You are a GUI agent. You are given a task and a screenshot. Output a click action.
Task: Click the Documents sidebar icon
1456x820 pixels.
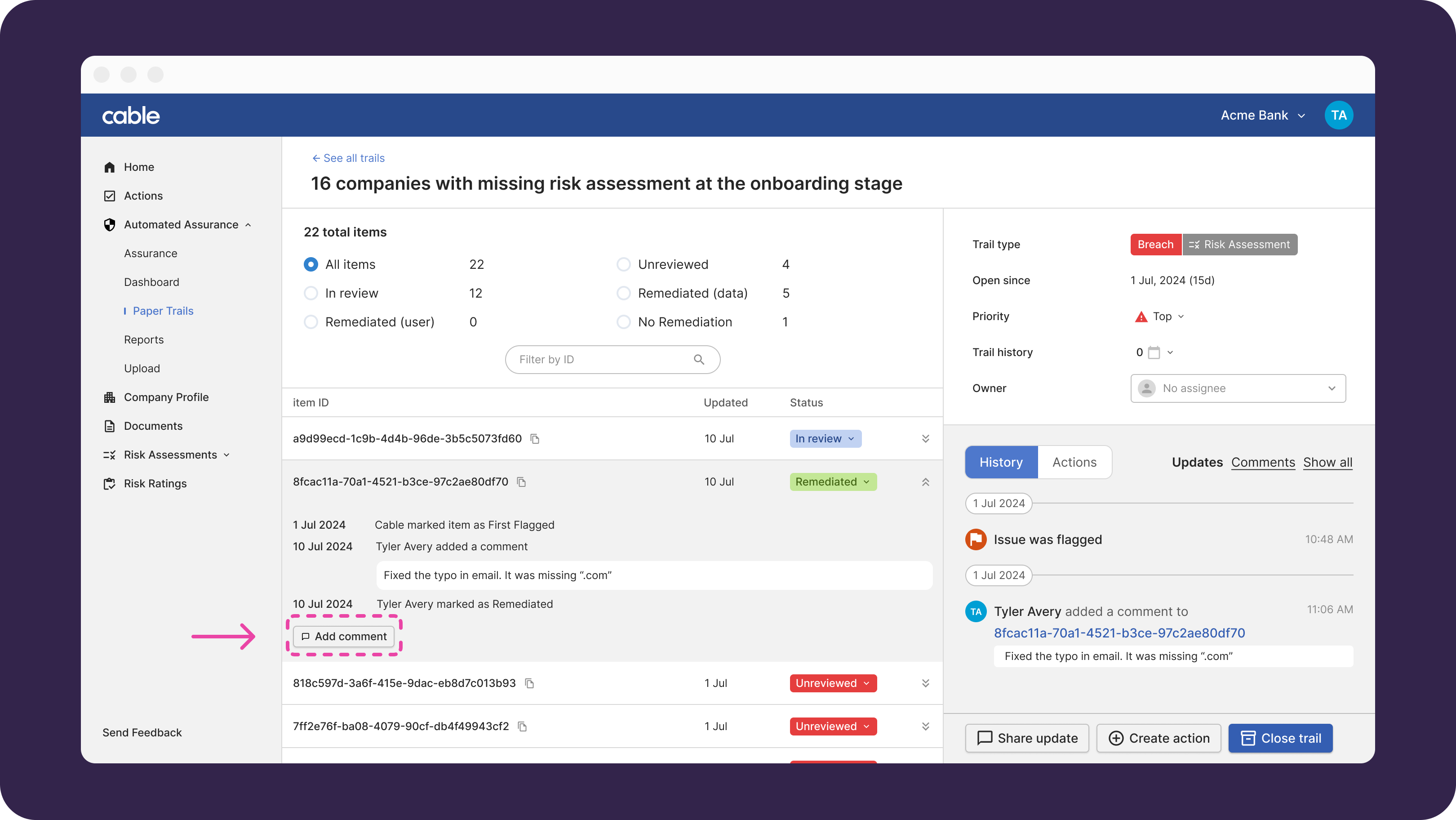(x=110, y=426)
